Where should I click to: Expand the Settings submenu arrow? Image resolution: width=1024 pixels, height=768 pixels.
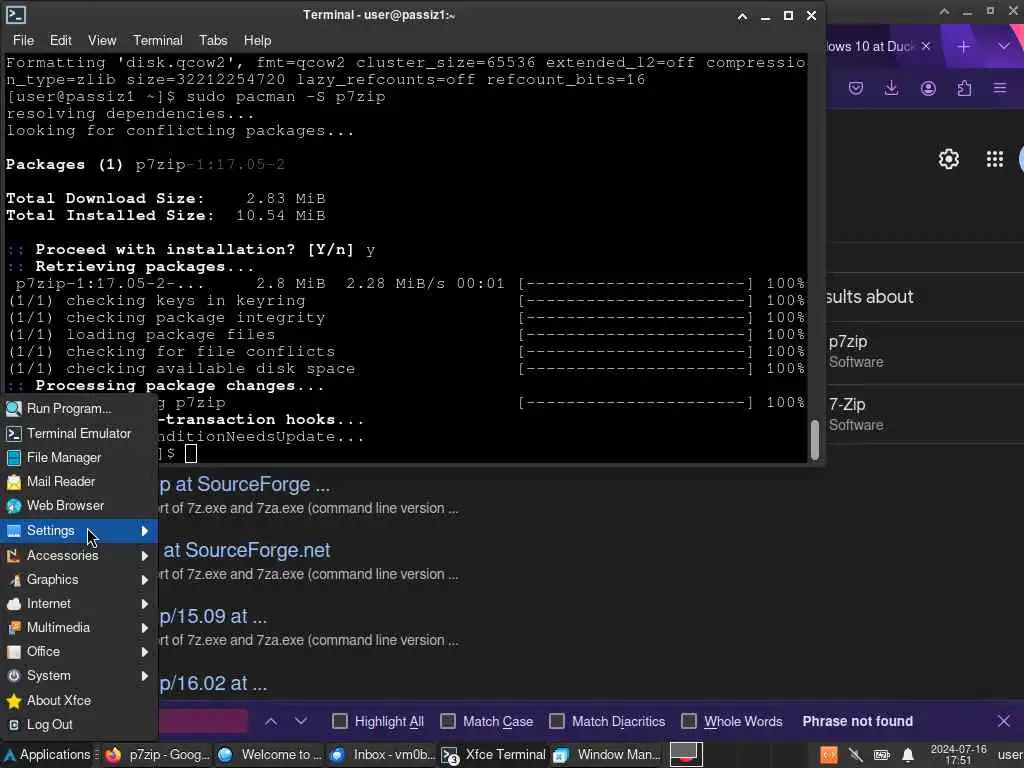(x=145, y=531)
